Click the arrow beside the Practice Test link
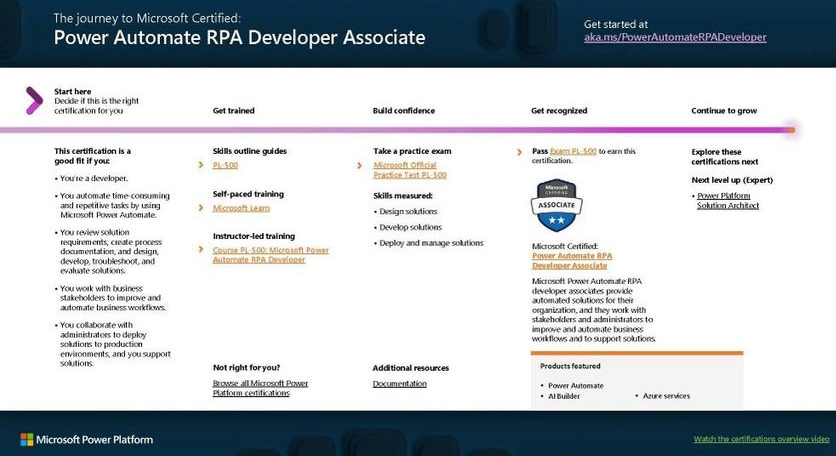The width and height of the screenshot is (836, 456). pos(360,165)
